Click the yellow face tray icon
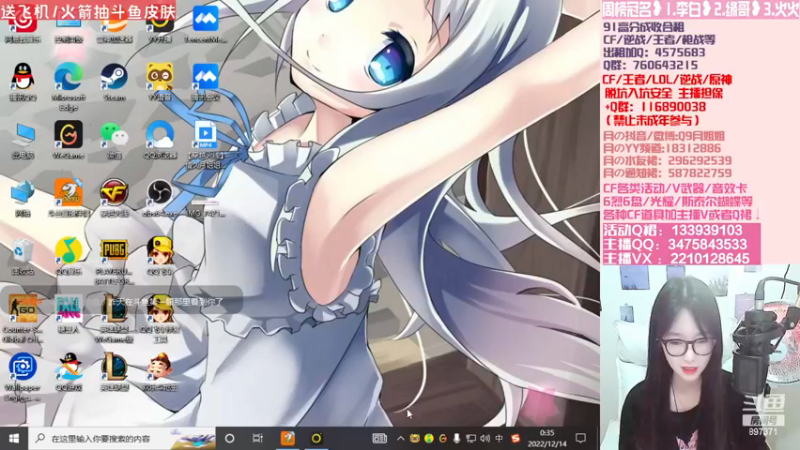The image size is (800, 450). pos(414,438)
